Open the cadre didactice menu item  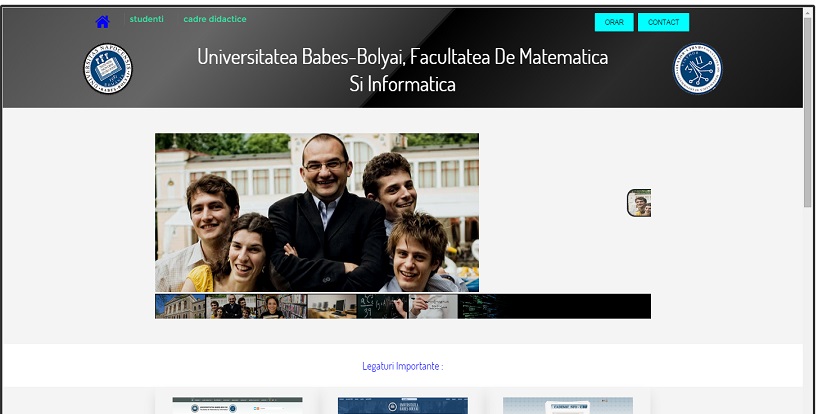click(215, 19)
